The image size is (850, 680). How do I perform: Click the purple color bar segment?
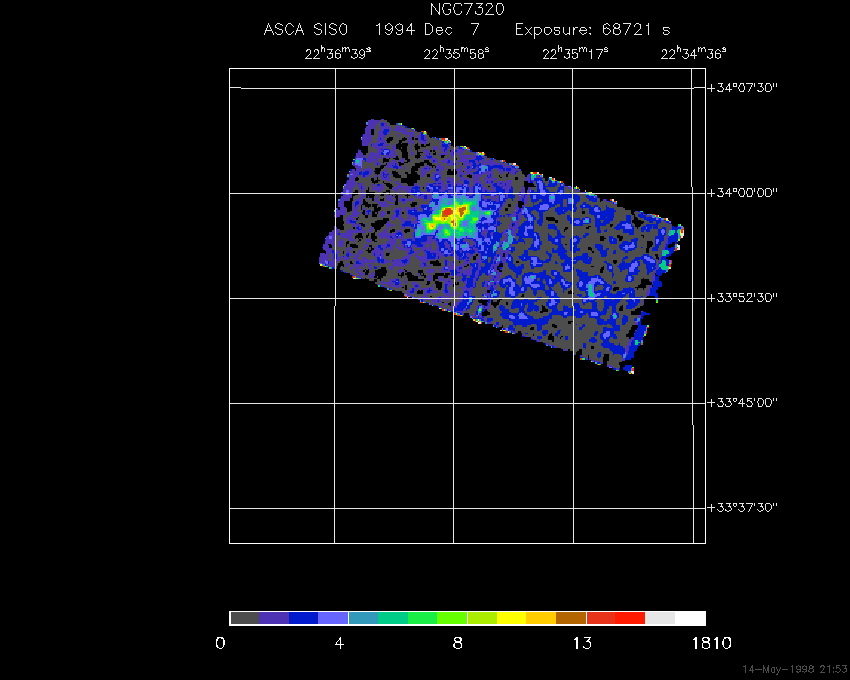(x=274, y=618)
